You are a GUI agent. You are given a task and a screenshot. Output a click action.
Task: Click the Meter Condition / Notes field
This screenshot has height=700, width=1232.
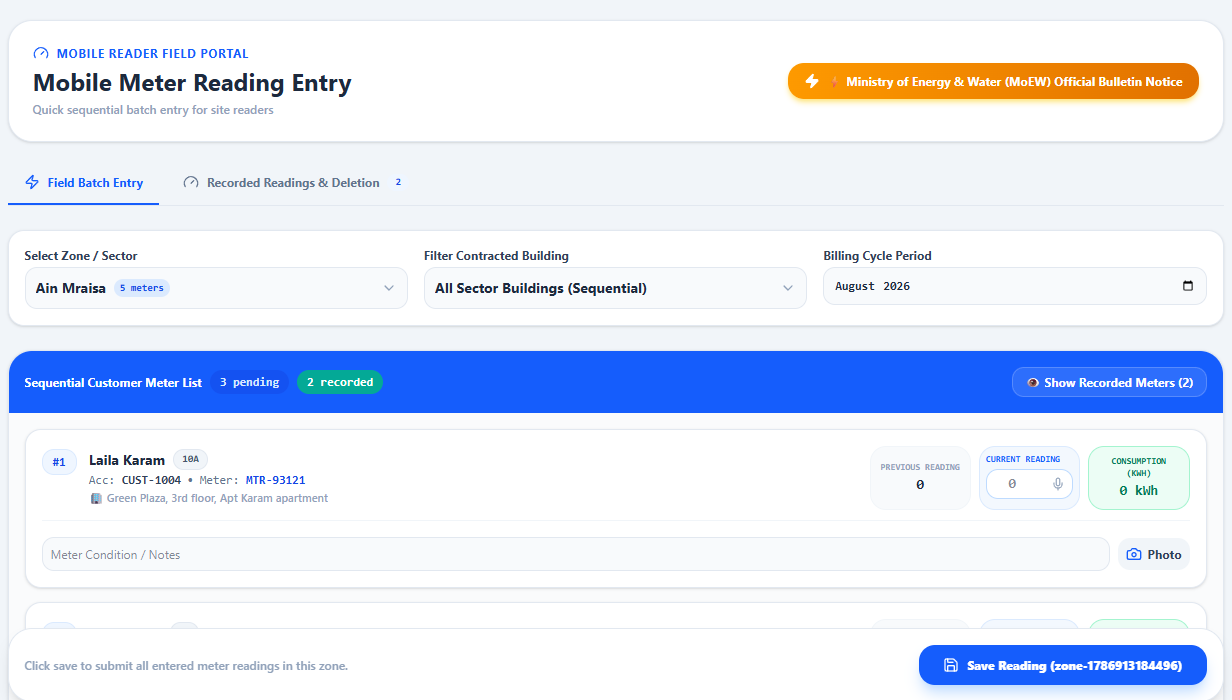[x=576, y=554]
